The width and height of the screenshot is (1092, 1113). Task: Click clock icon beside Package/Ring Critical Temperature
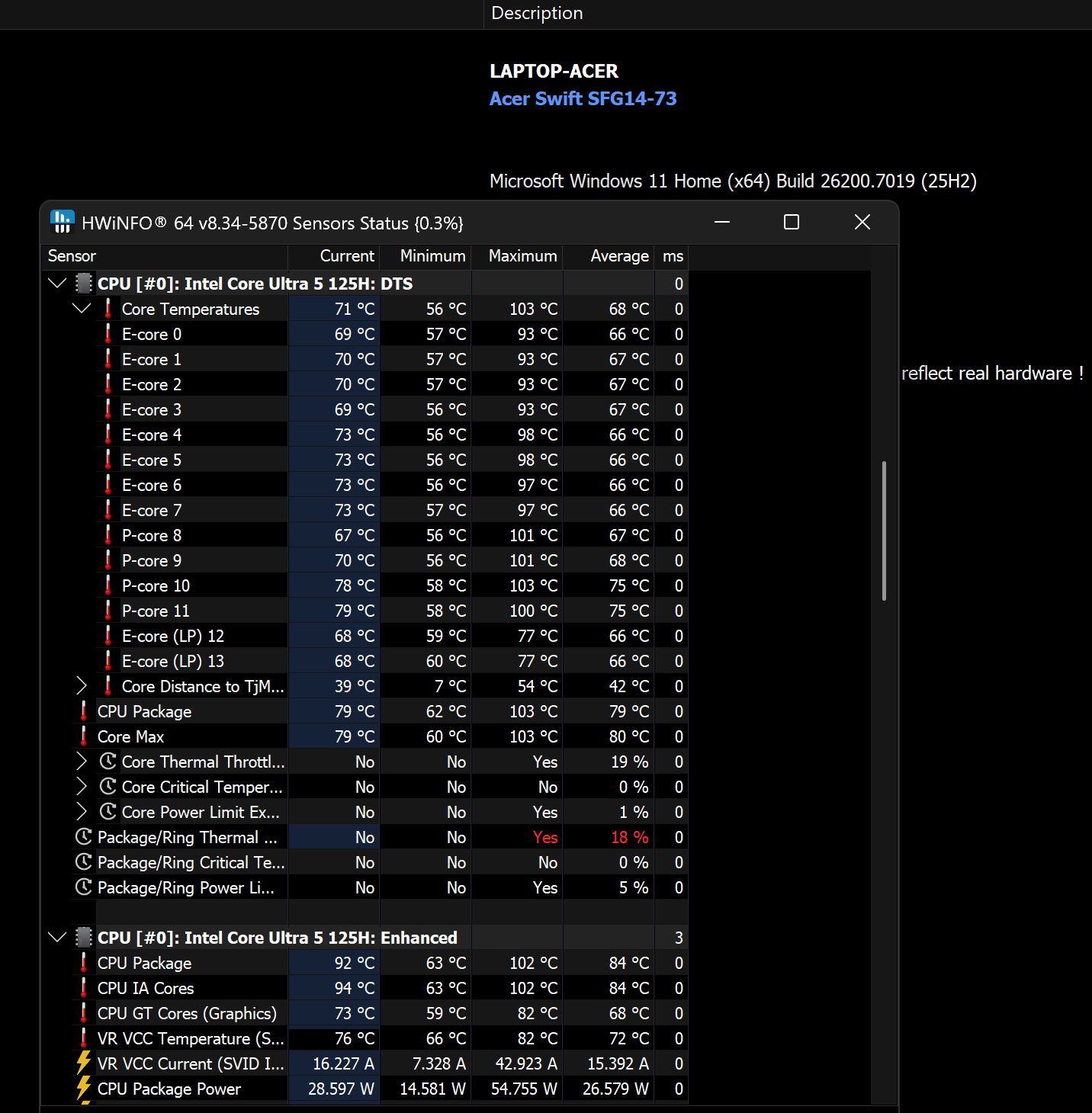pyautogui.click(x=84, y=862)
